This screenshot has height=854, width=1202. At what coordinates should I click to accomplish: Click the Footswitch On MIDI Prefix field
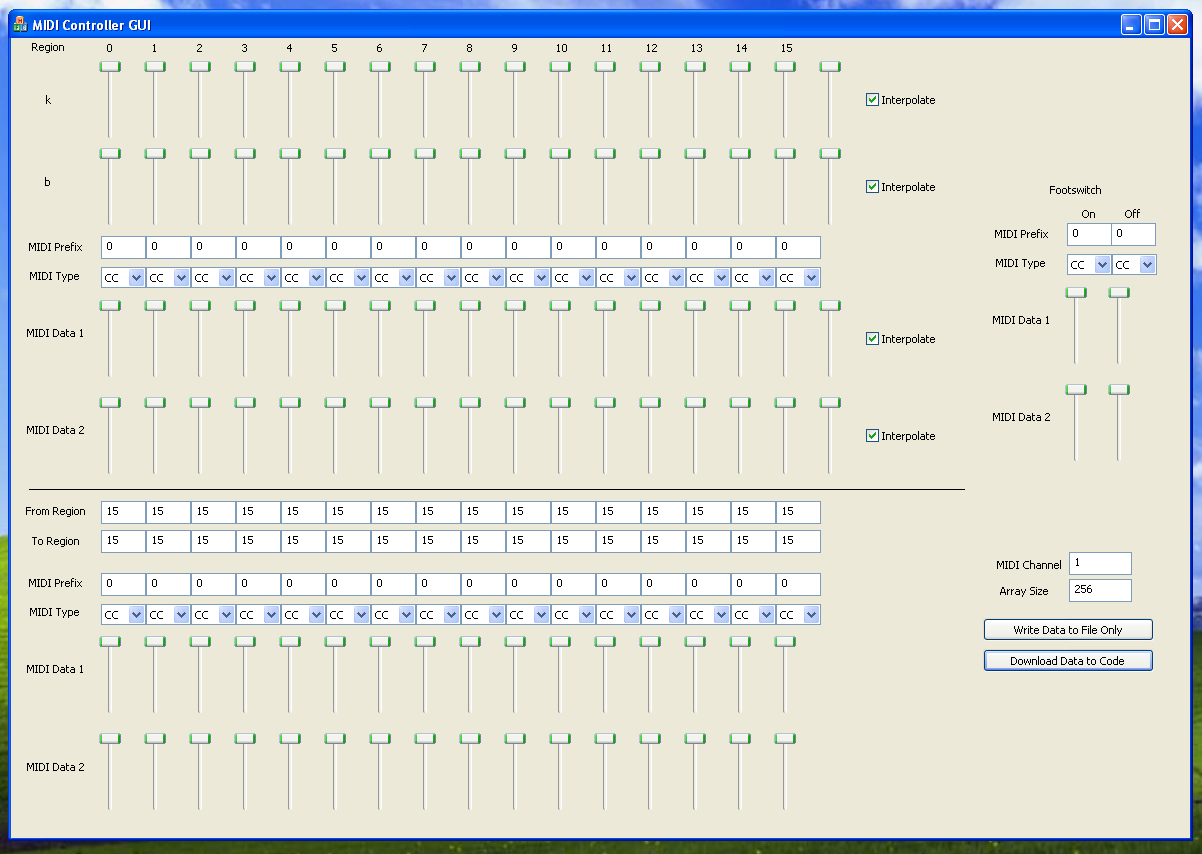(1088, 234)
